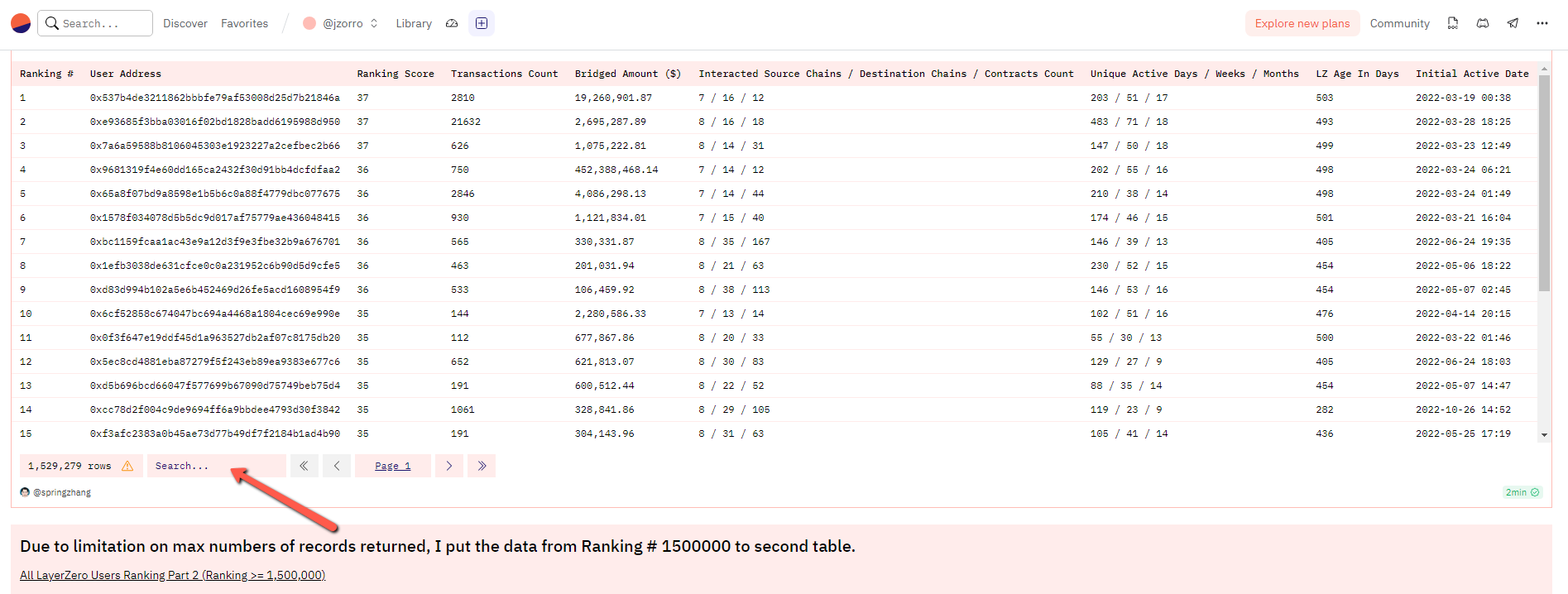Click bridged amount 452,388,468.14

click(616, 170)
